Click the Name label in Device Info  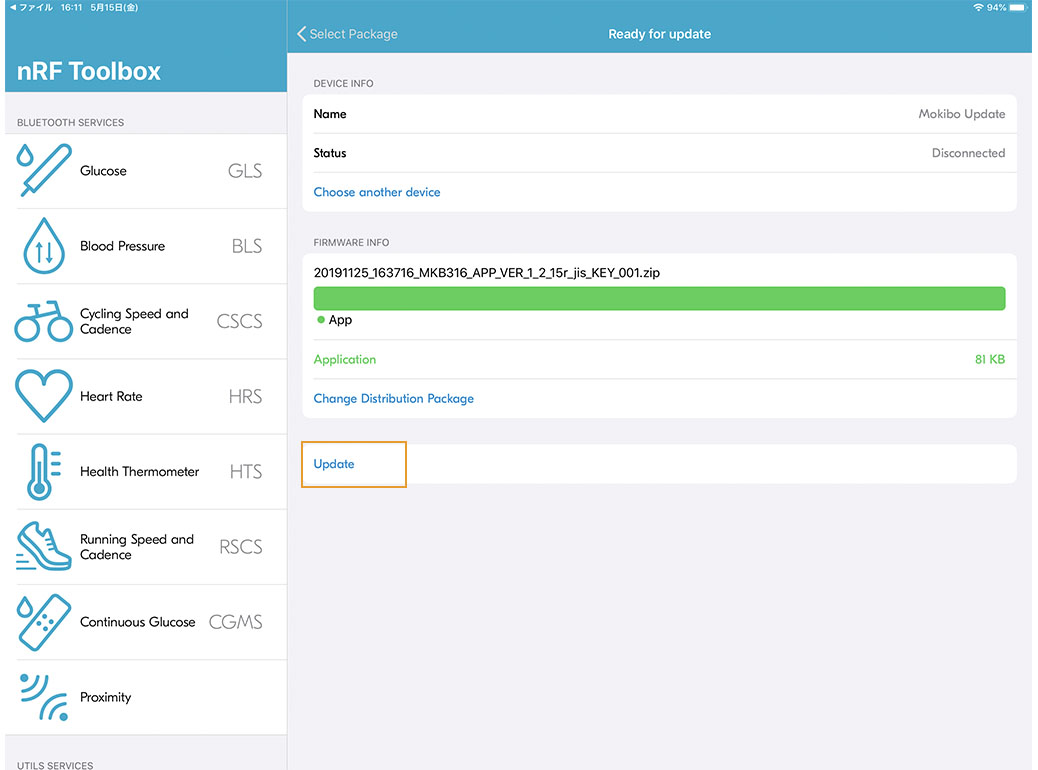pos(330,114)
